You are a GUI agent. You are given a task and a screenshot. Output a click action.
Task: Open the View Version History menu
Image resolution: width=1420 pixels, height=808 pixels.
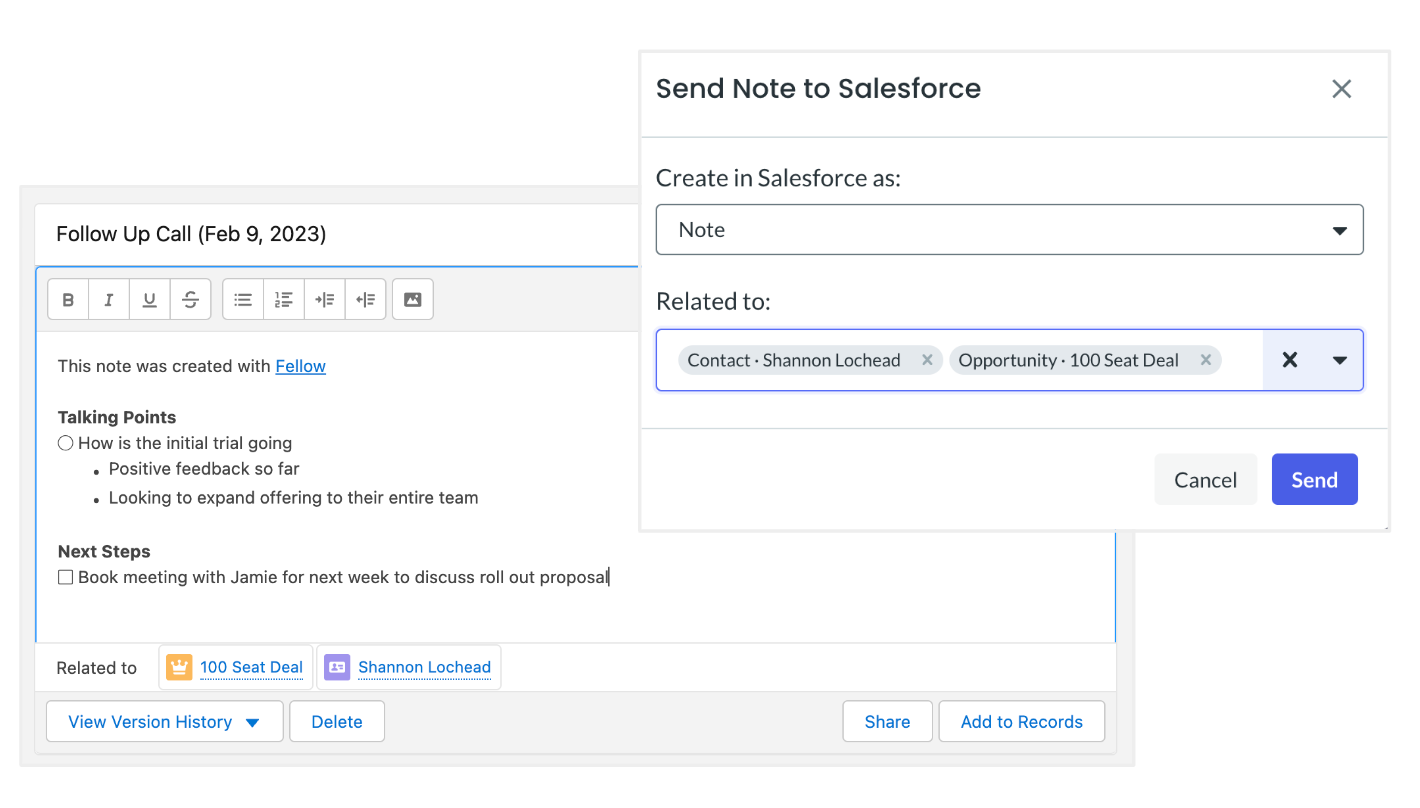pos(164,722)
